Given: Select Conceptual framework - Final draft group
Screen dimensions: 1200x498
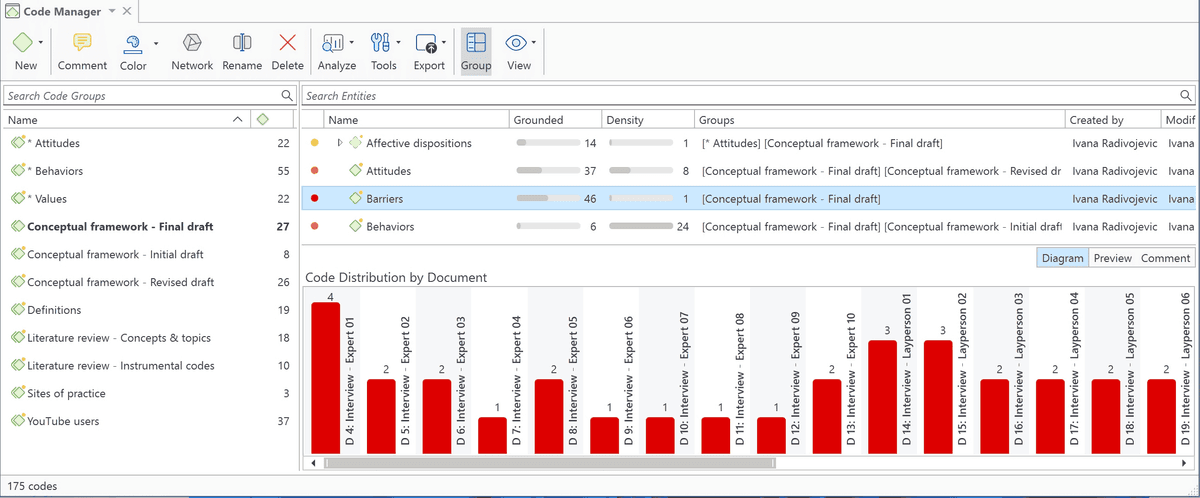Looking at the screenshot, I should (x=150, y=227).
